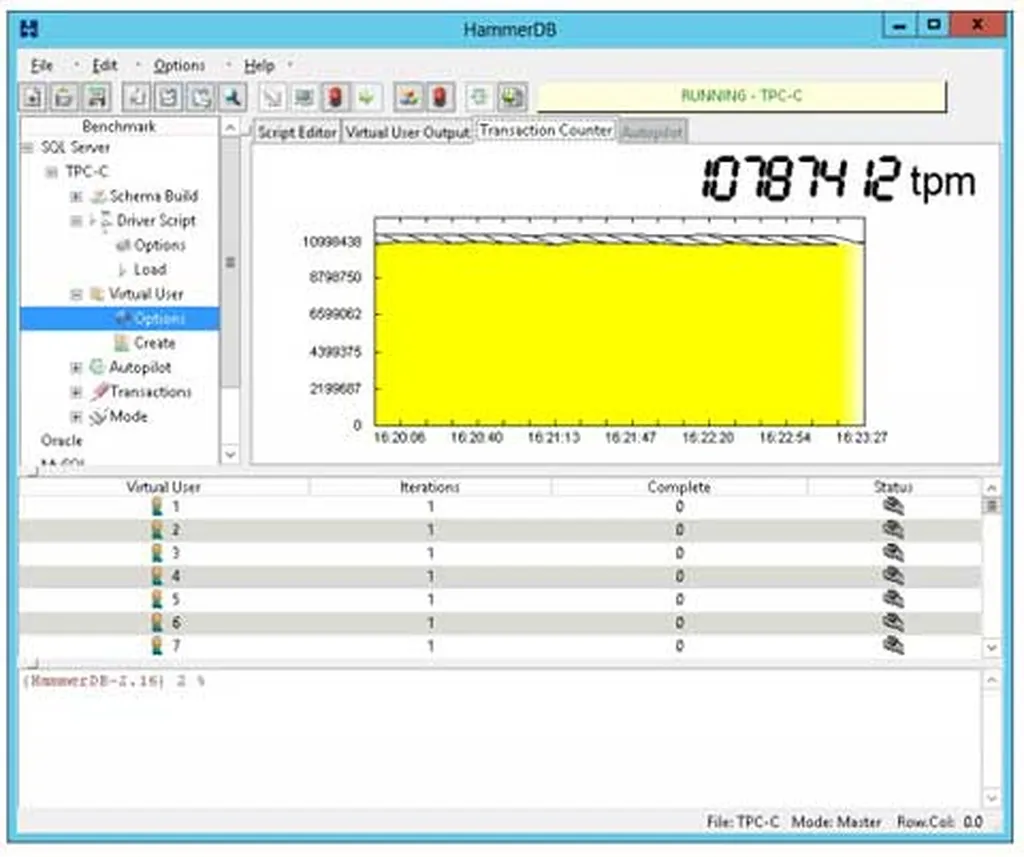Click the open folder icon in the toolbar
The width and height of the screenshot is (1024, 857).
[64, 97]
